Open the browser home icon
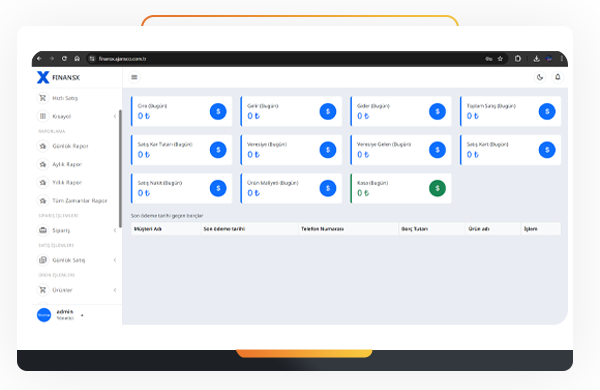This screenshot has width=600, height=390. click(x=77, y=59)
